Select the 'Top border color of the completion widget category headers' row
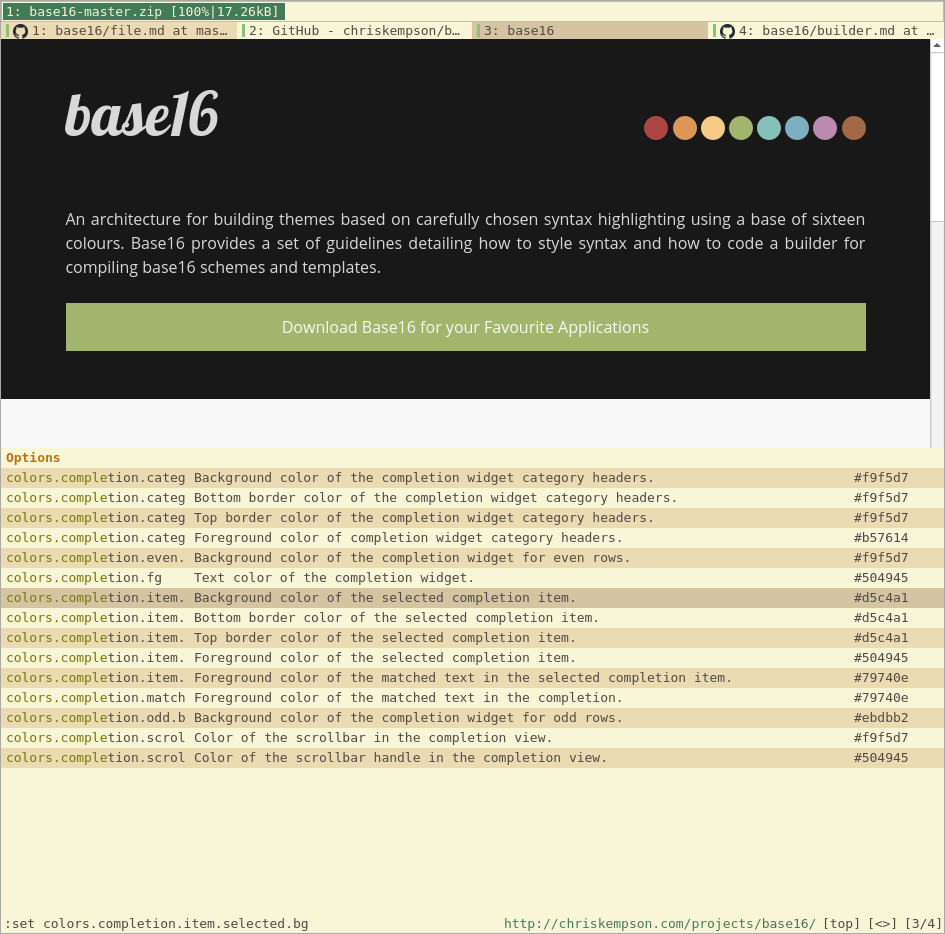945x934 pixels. (472, 518)
